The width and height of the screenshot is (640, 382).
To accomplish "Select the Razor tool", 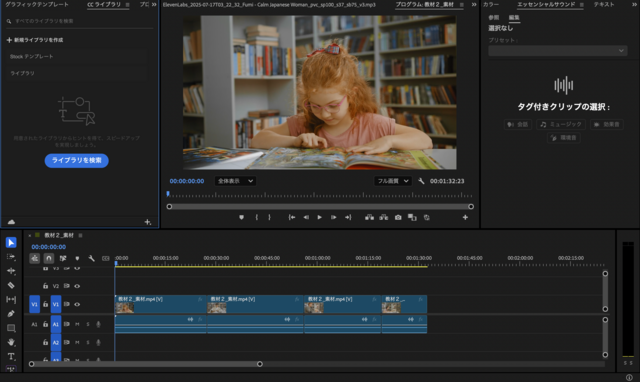I will point(11,285).
